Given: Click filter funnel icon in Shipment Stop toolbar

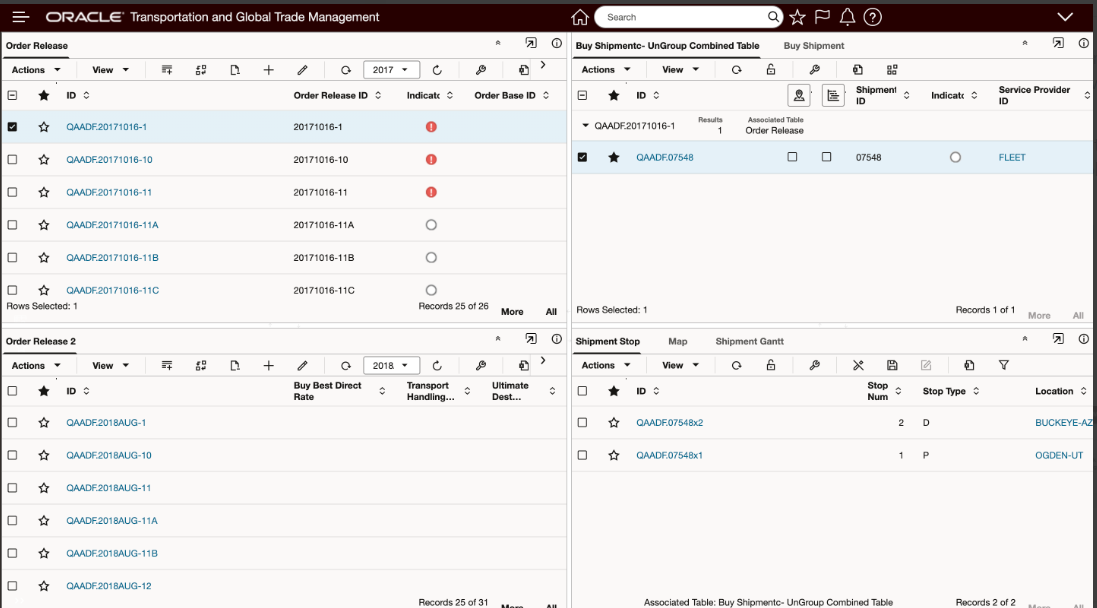Looking at the screenshot, I should coord(1003,365).
